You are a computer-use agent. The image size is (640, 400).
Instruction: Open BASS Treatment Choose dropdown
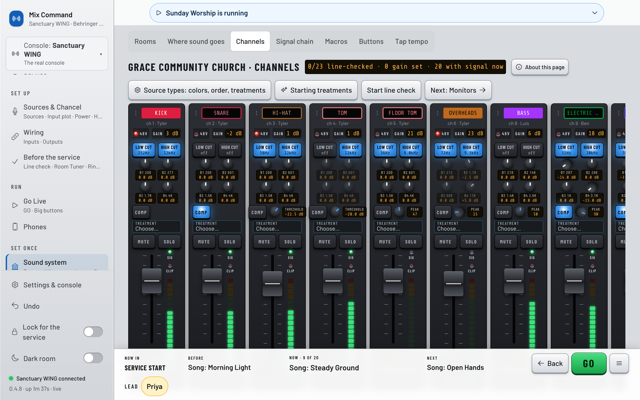click(x=519, y=227)
